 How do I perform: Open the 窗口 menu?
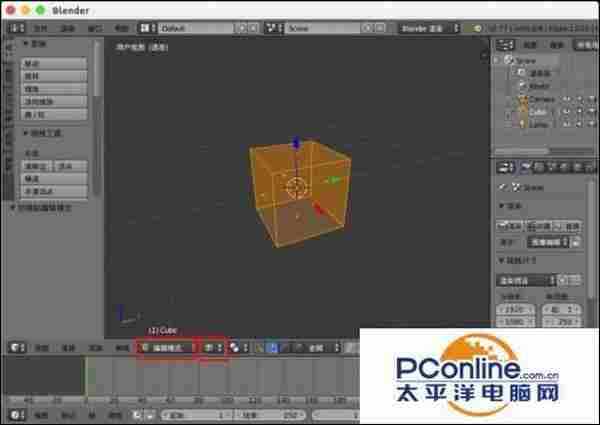coord(95,28)
